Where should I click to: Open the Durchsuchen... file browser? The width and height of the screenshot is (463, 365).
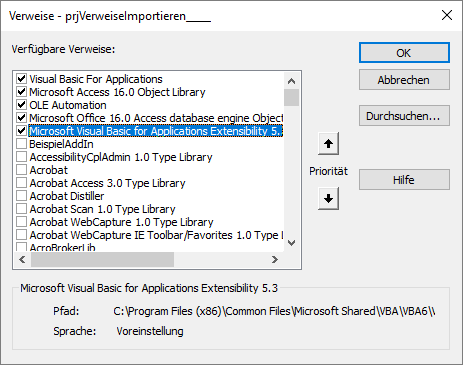coord(404,116)
